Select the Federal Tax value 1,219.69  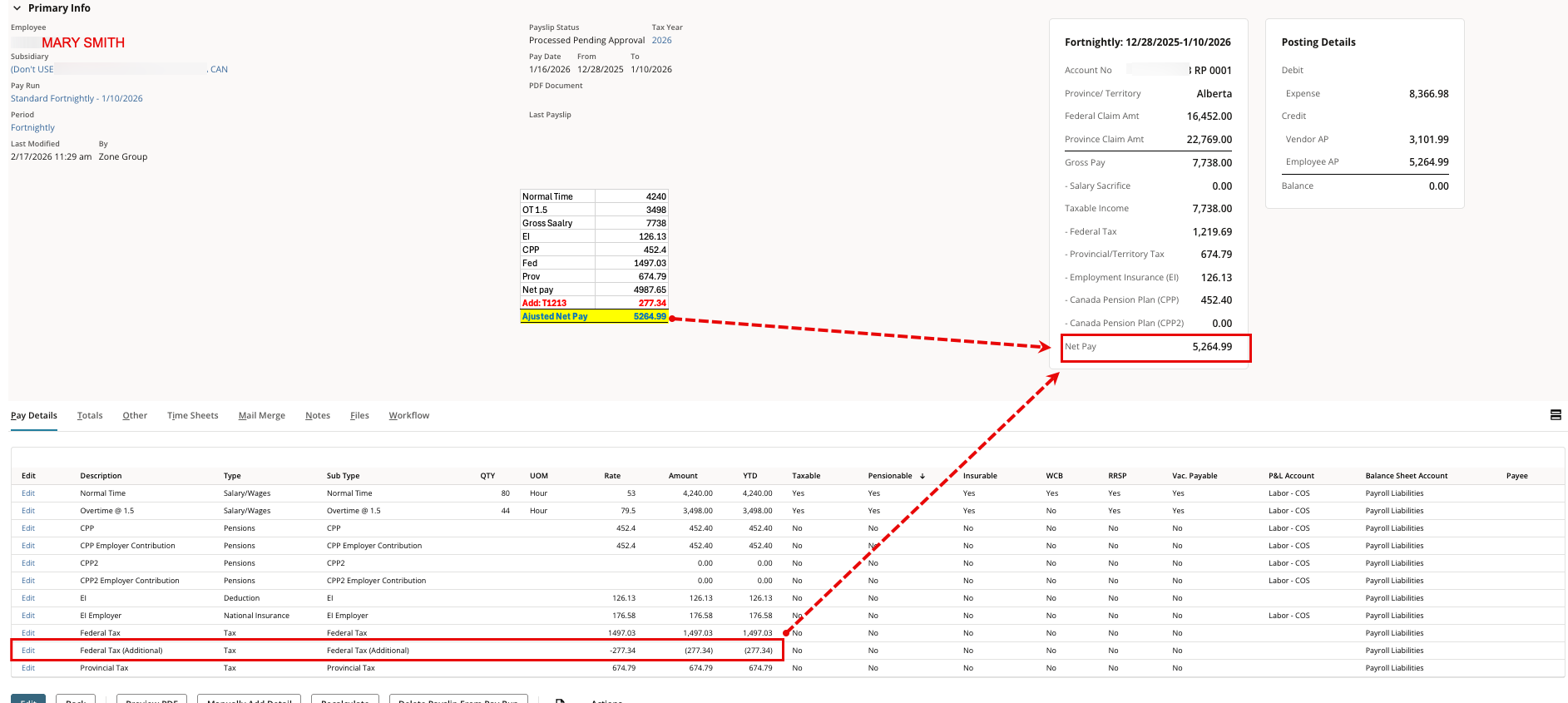(x=1212, y=232)
